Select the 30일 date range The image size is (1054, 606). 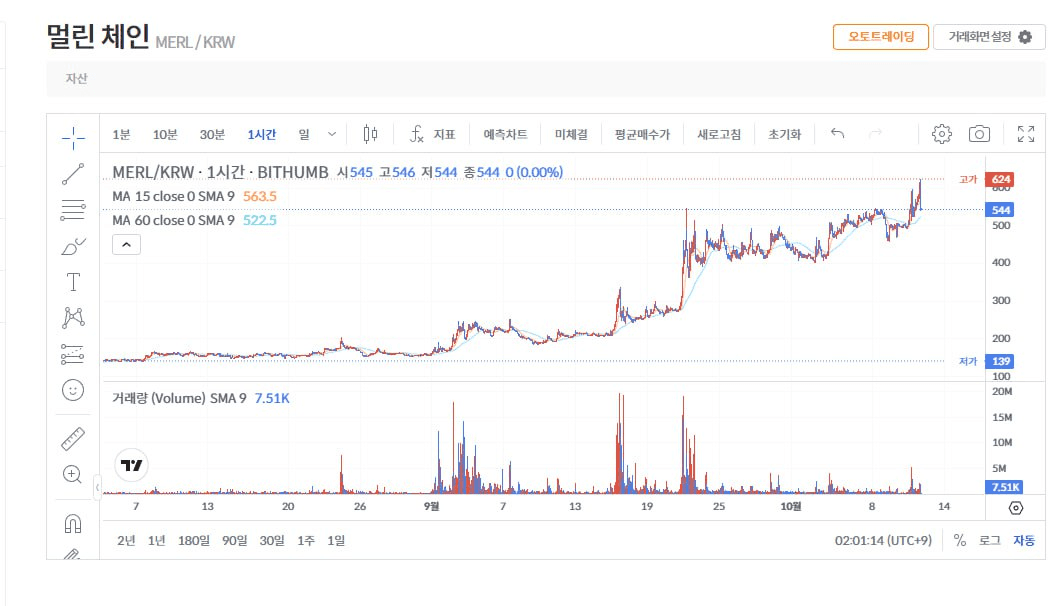pyautogui.click(x=271, y=540)
